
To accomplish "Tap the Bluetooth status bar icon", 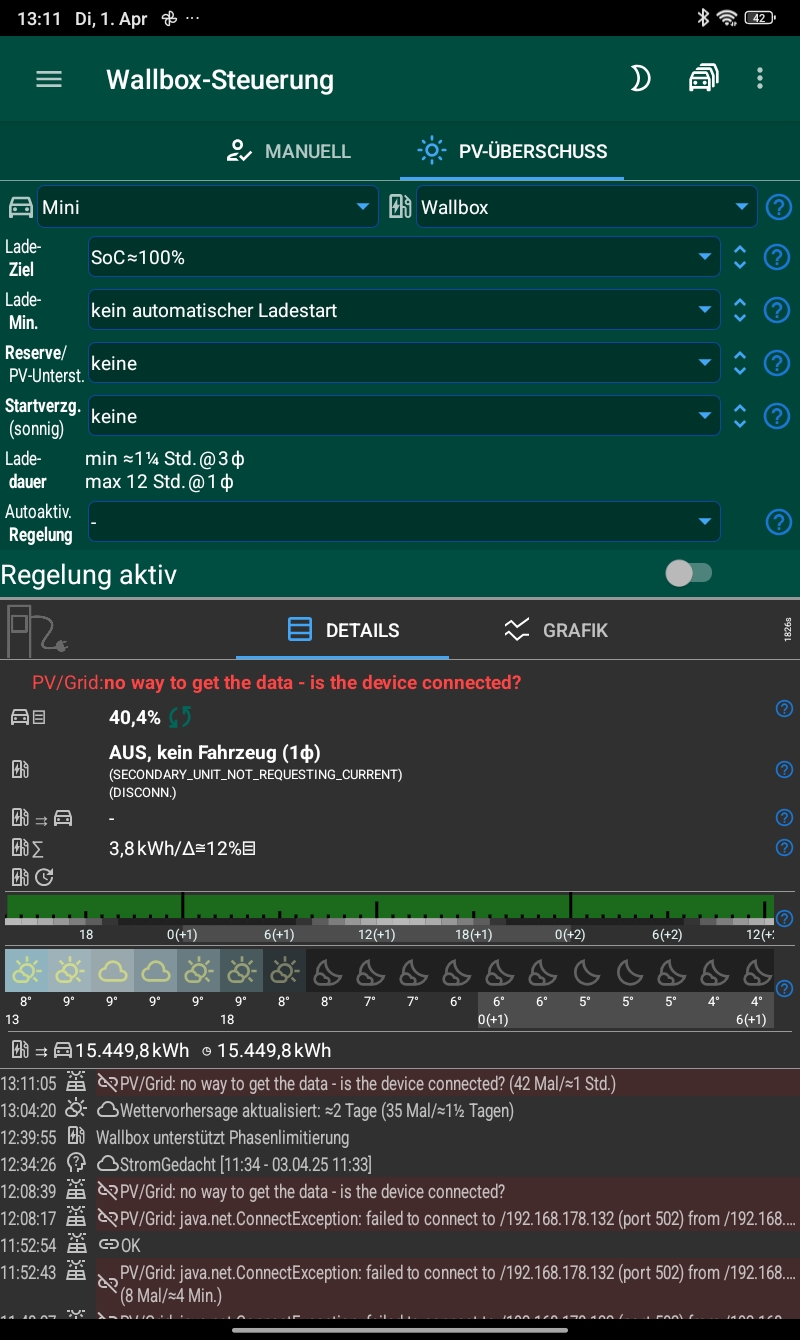I will (x=703, y=17).
